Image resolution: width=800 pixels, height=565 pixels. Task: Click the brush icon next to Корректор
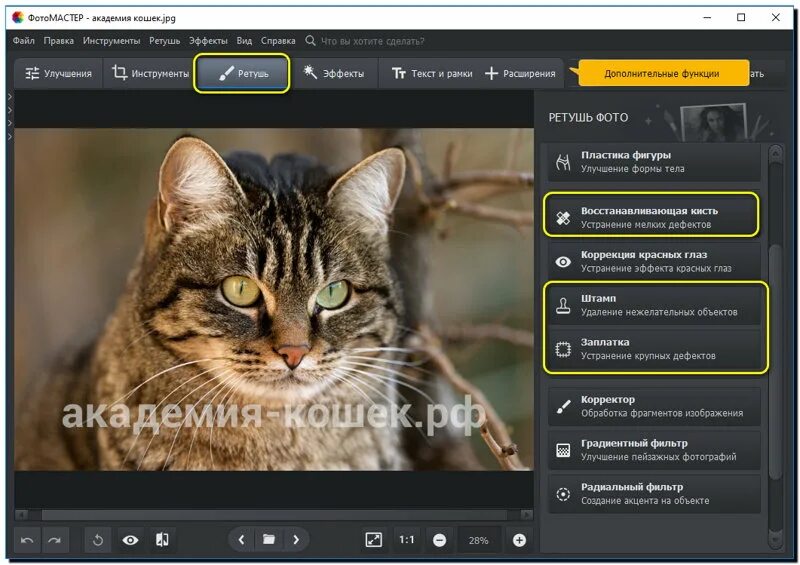563,407
